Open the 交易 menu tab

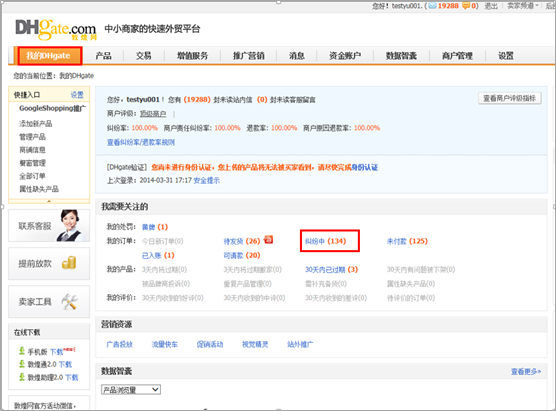(144, 56)
